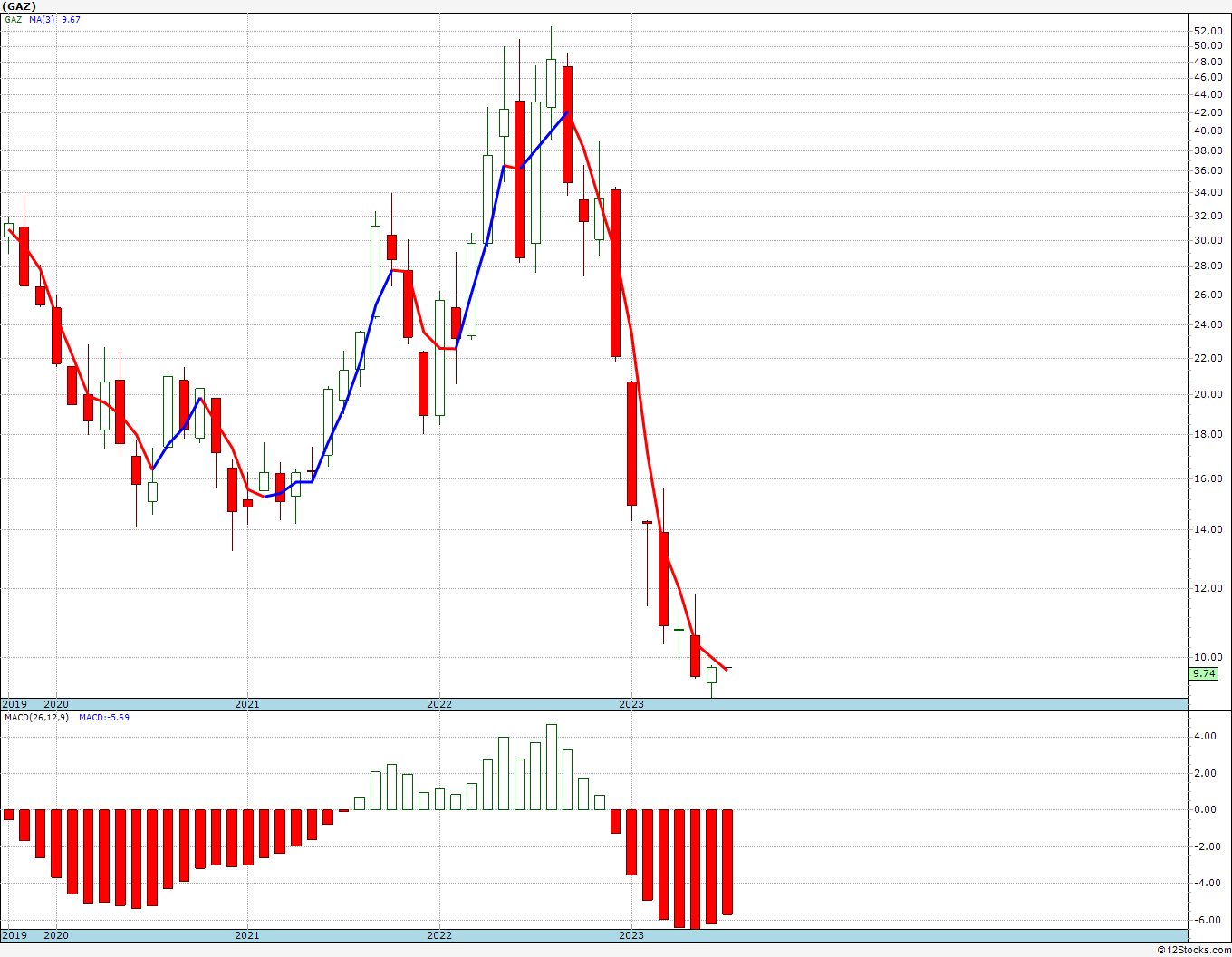Select the 18.00 price axis label

tap(1208, 434)
